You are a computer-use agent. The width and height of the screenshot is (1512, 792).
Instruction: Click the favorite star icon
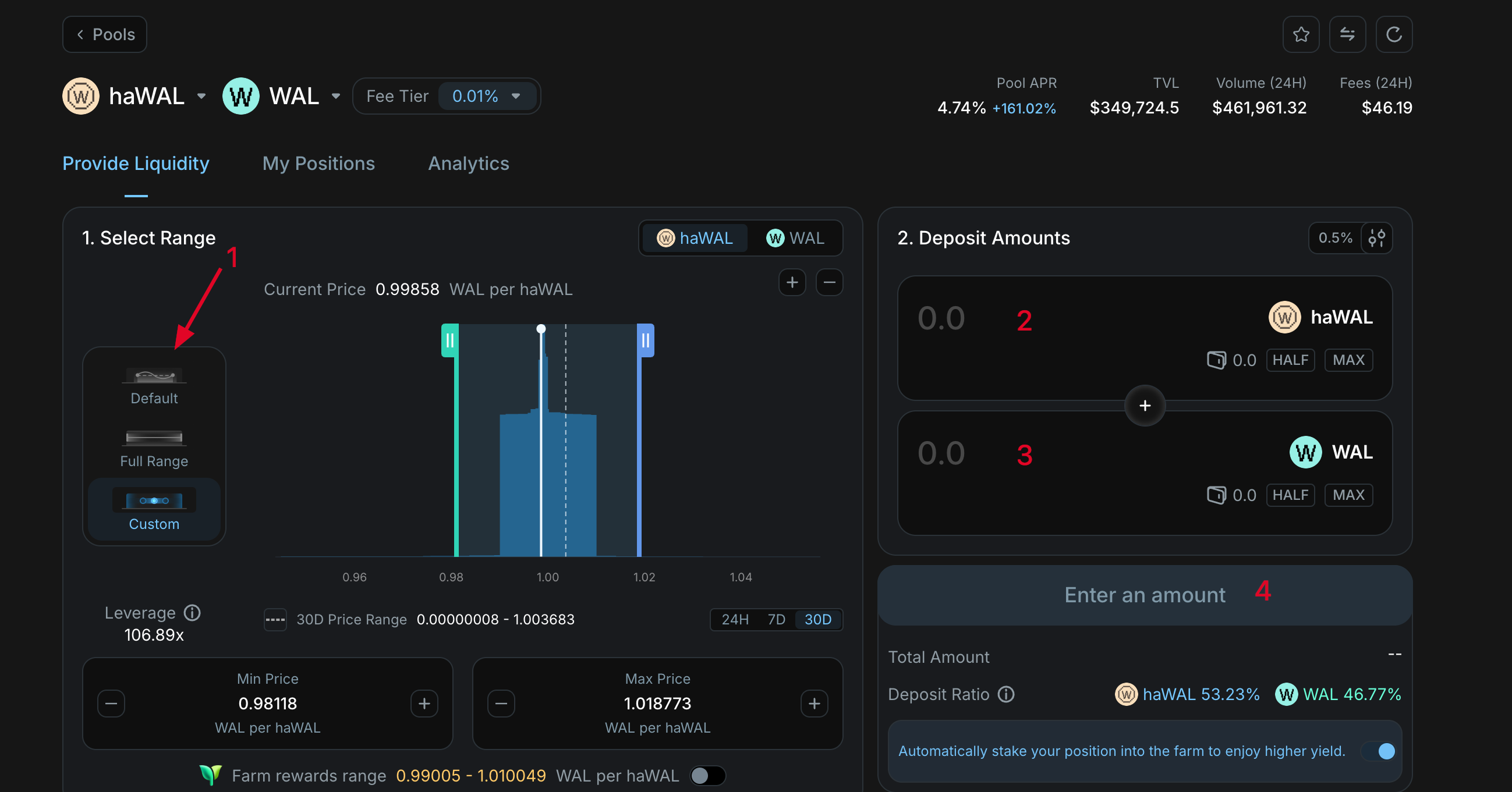pos(1301,34)
